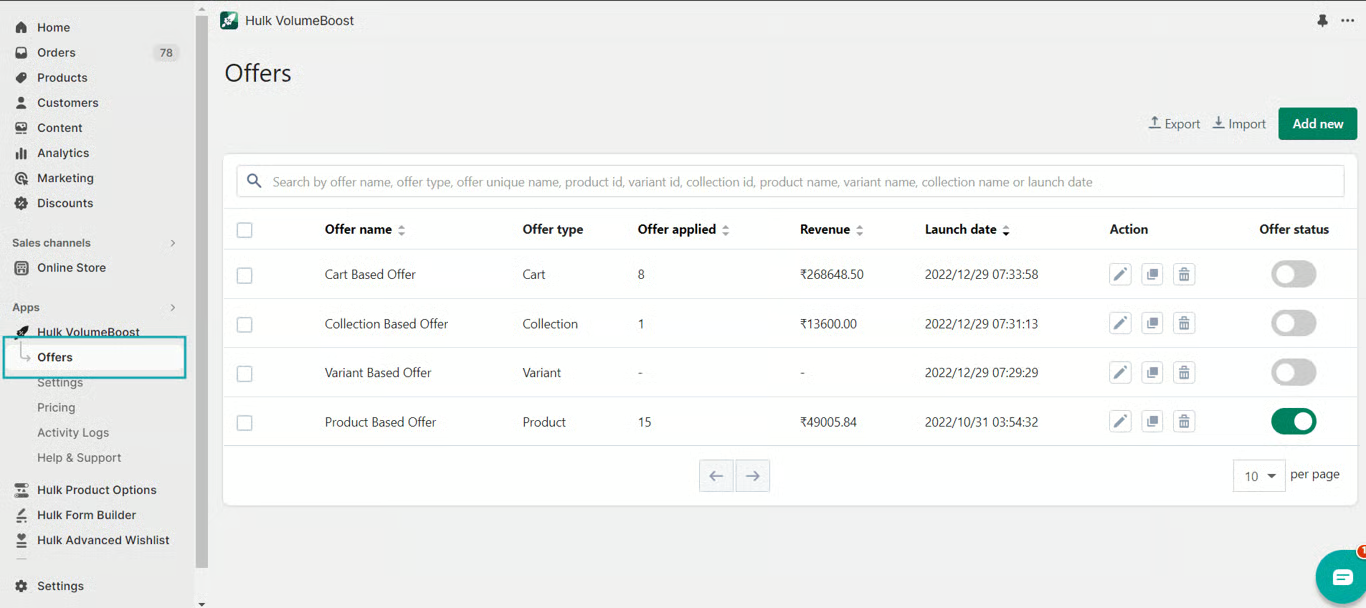This screenshot has width=1366, height=608.
Task: Enable the Collection Based Offer status toggle
Action: coord(1293,323)
